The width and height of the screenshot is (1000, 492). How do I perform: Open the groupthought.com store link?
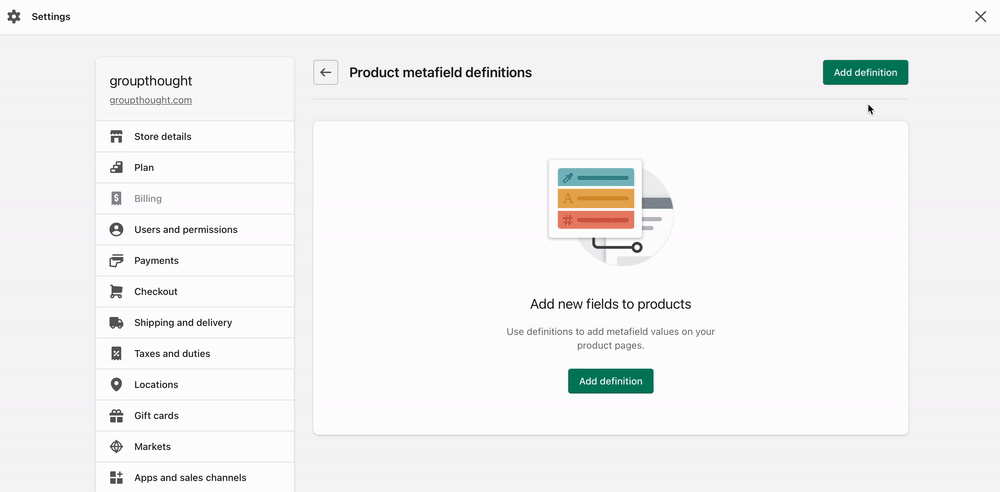click(x=150, y=100)
